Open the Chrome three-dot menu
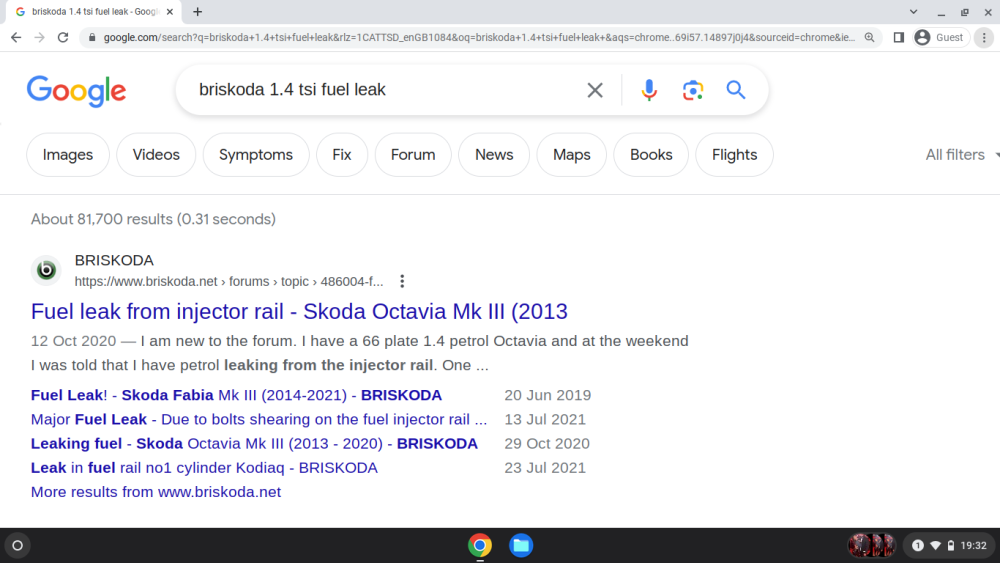The width and height of the screenshot is (1000, 563). pyautogui.click(x=984, y=38)
